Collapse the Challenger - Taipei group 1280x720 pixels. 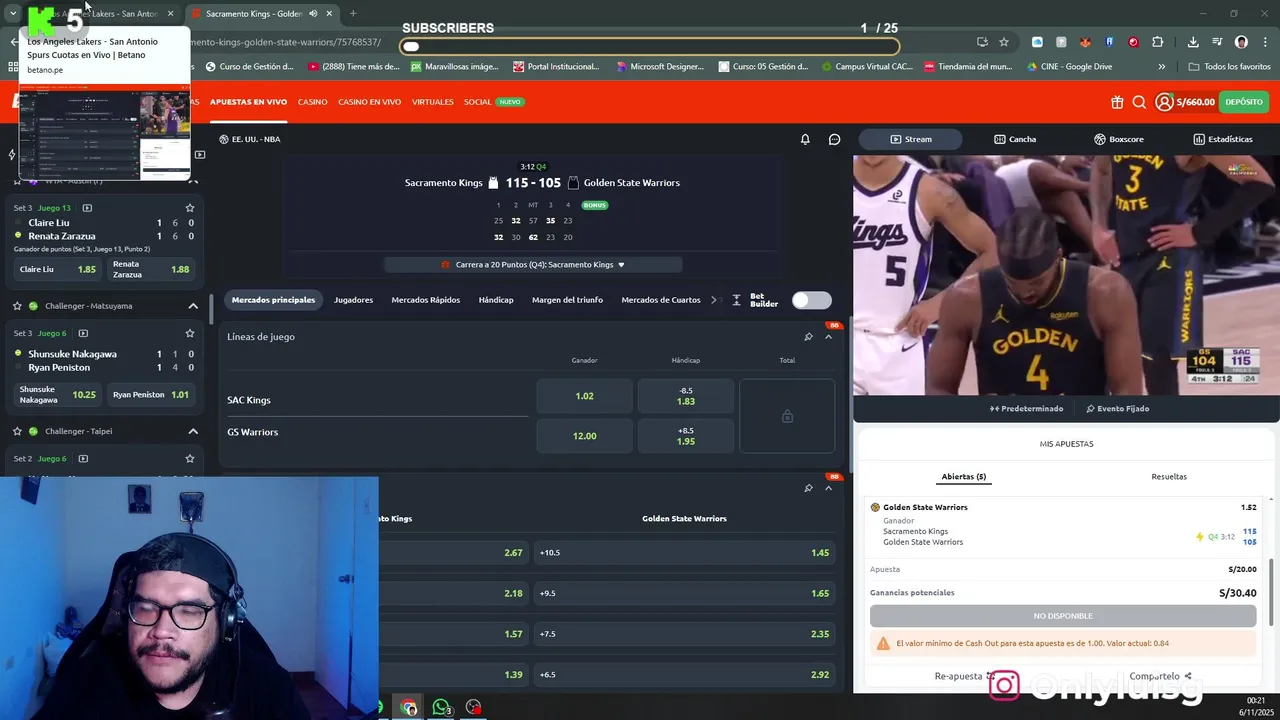coord(193,431)
